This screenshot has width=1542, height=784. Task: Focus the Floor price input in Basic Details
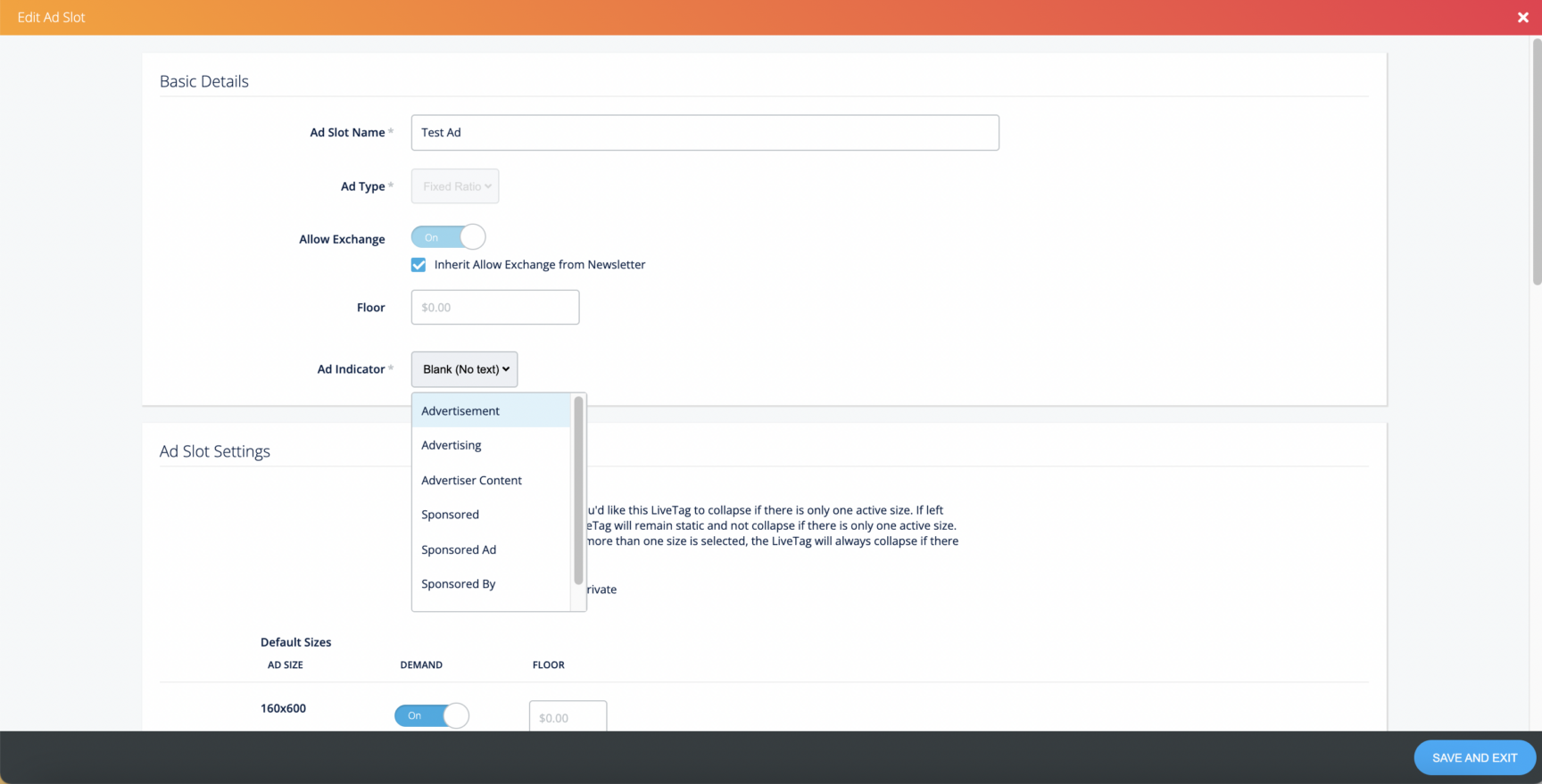[495, 308]
